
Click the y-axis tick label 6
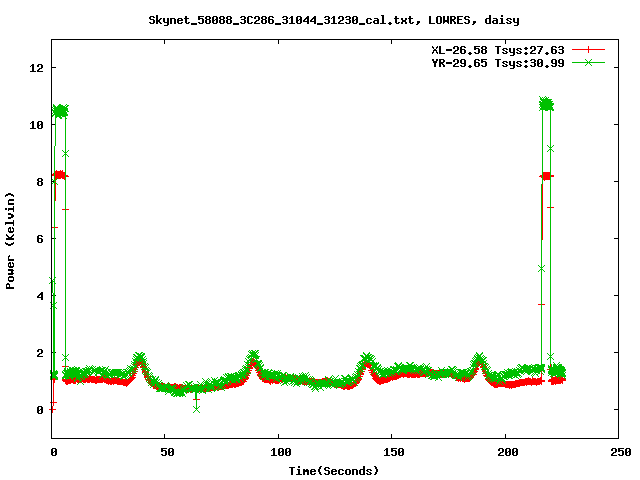pos(40,239)
